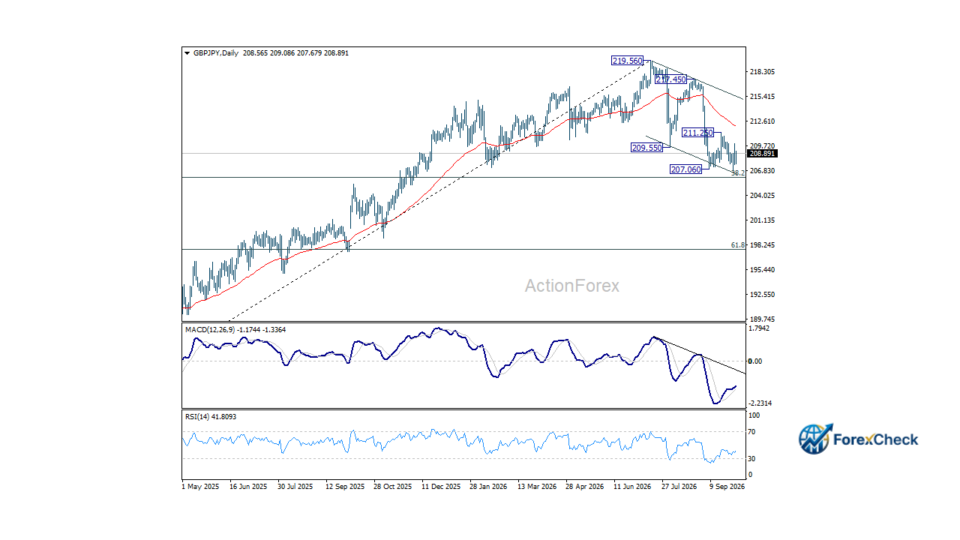Click the 189.745 price axis value
This screenshot has width=960, height=540.
click(762, 320)
